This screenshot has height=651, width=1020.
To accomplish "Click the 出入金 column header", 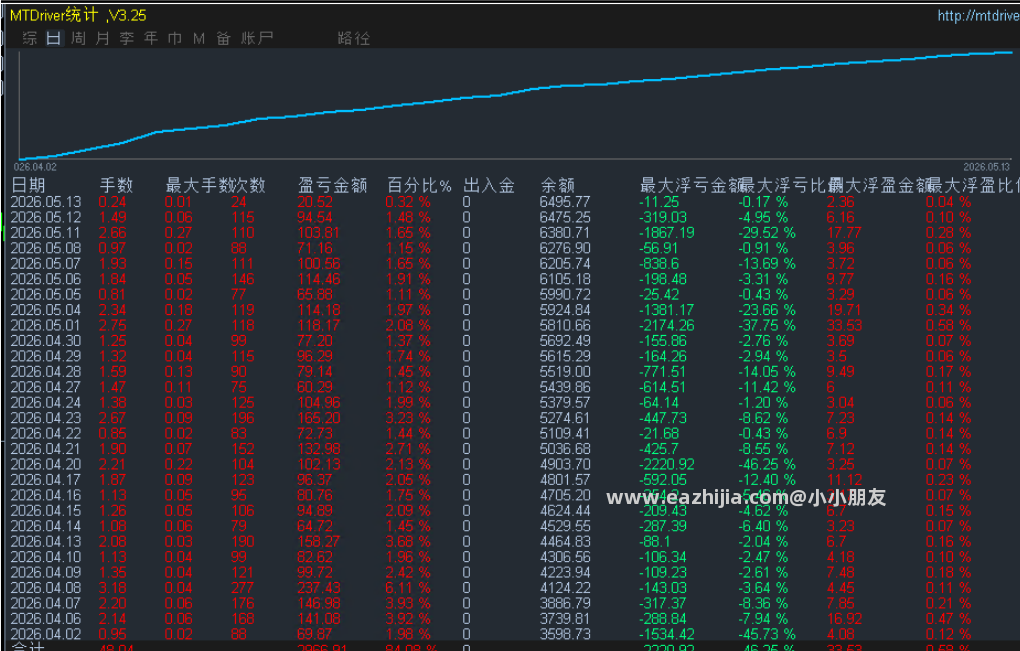I will [x=489, y=185].
